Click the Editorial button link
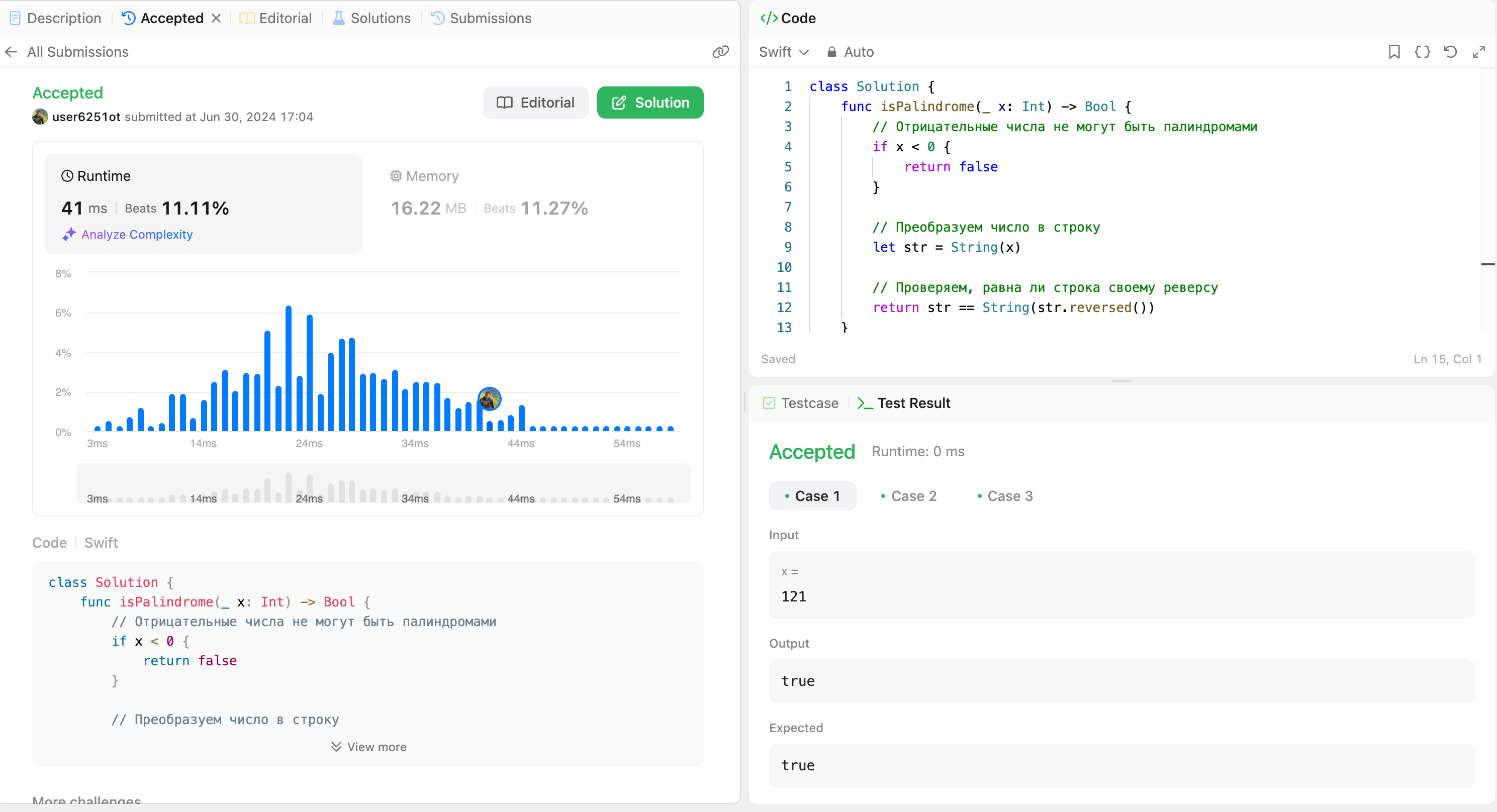 click(535, 103)
